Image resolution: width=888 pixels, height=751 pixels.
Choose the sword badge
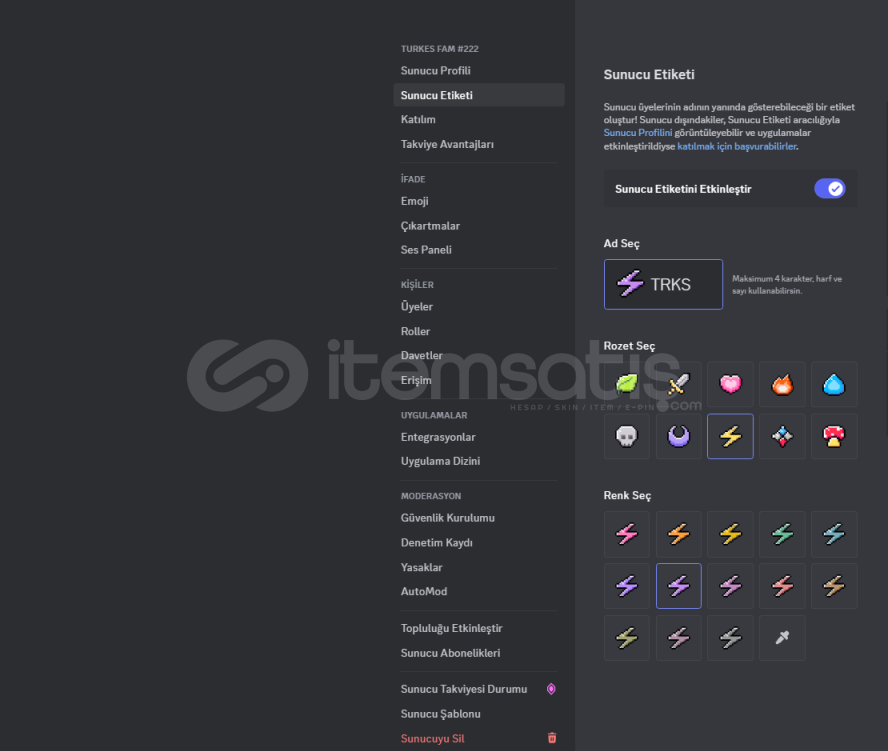[x=678, y=385]
